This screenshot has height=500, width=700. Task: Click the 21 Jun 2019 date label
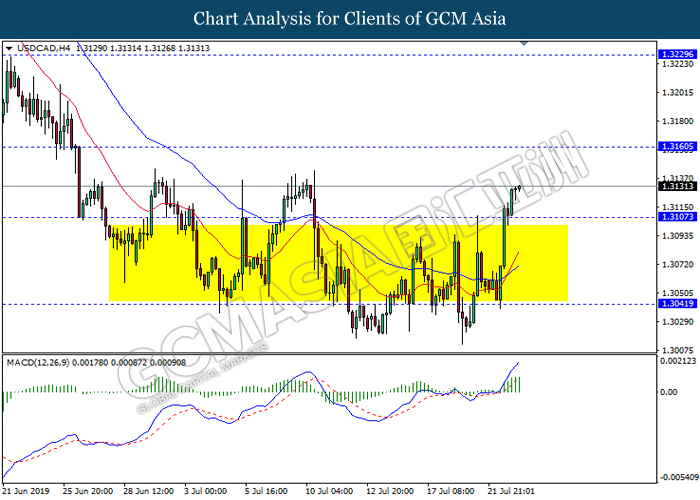pos(25,491)
